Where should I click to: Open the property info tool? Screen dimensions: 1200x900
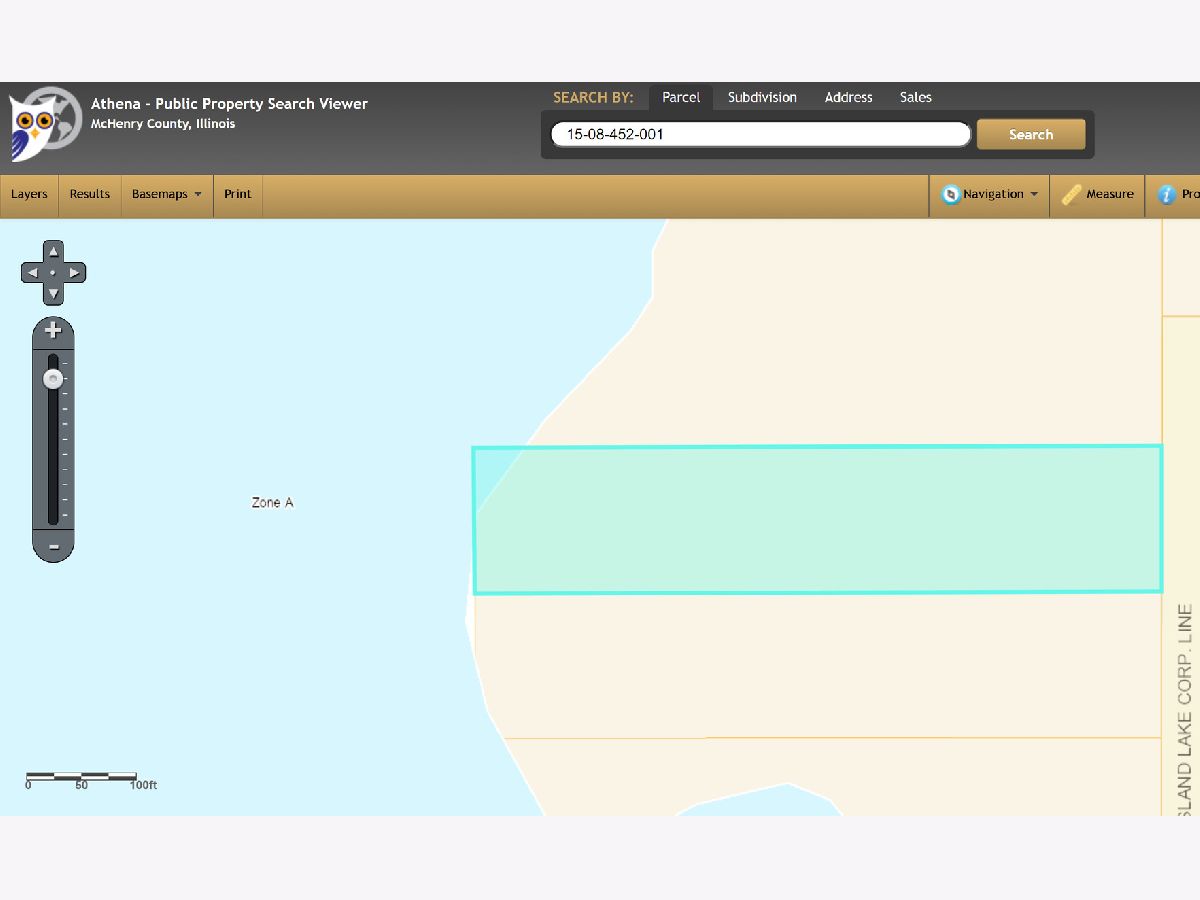(1174, 195)
